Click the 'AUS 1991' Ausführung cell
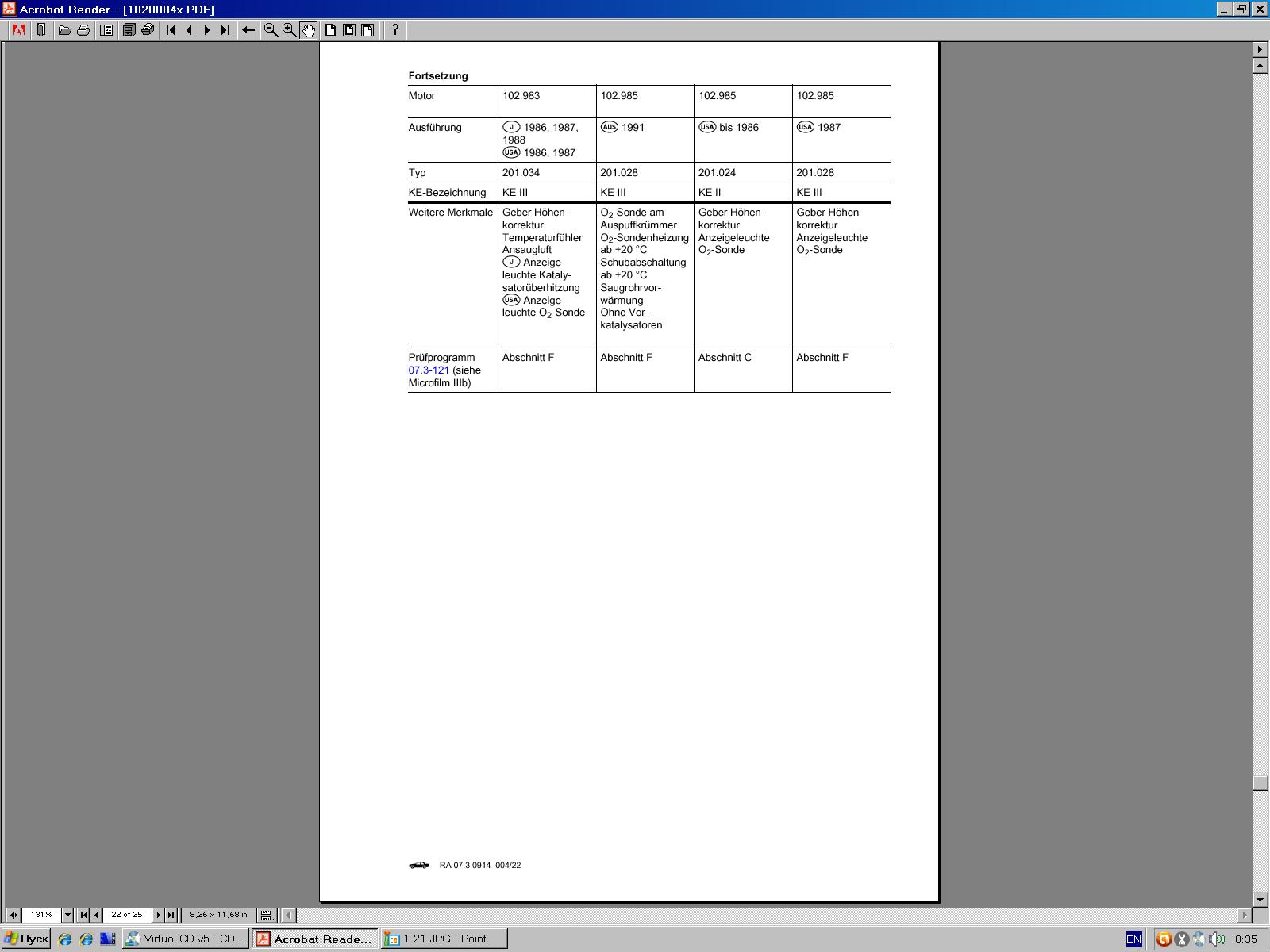Screen dimensions: 1270x952 pyautogui.click(x=645, y=140)
